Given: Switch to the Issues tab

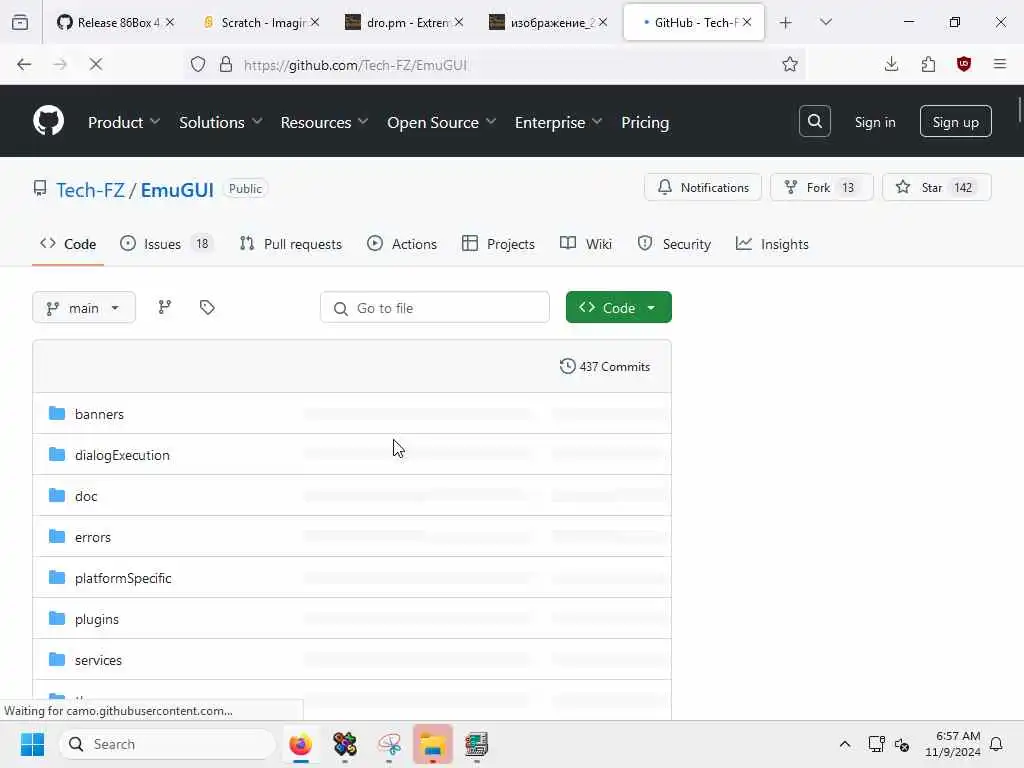Looking at the screenshot, I should click(x=166, y=244).
